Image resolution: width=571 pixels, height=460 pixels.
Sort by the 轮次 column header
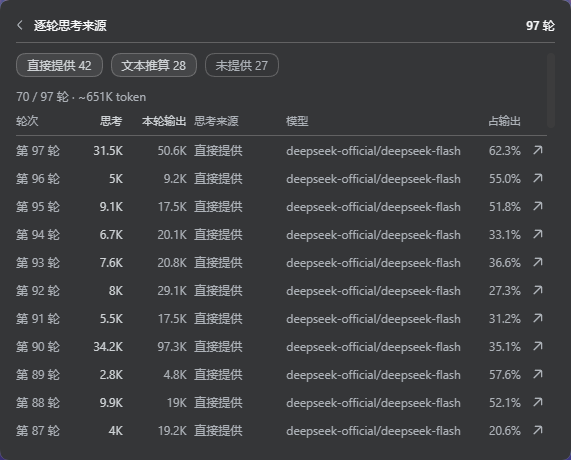click(x=27, y=121)
